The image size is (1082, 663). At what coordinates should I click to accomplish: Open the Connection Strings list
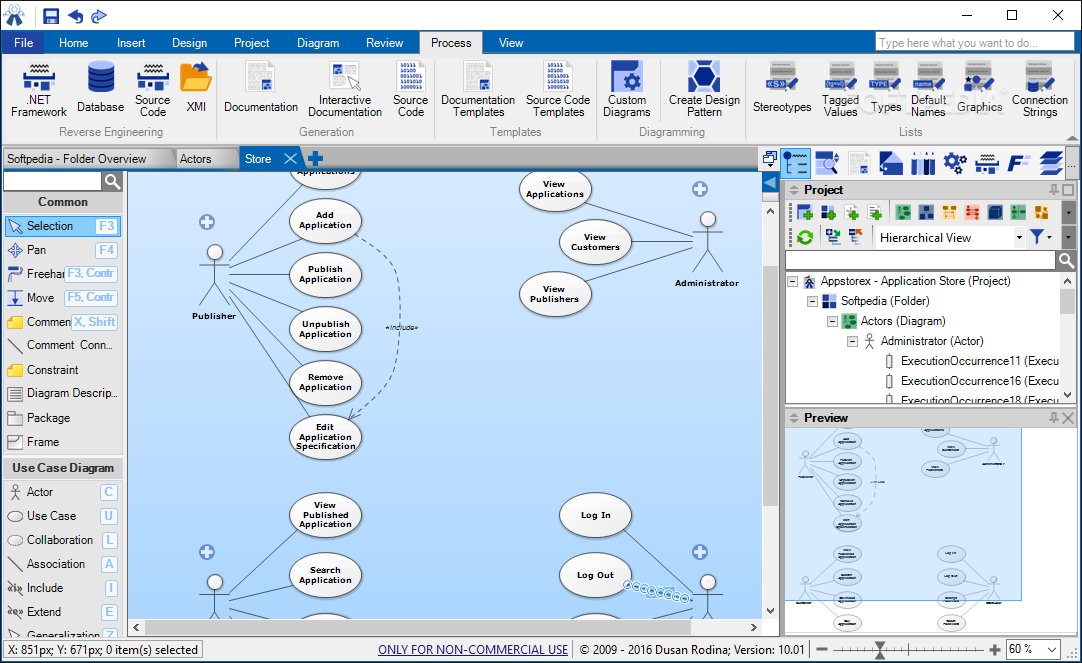click(1040, 90)
